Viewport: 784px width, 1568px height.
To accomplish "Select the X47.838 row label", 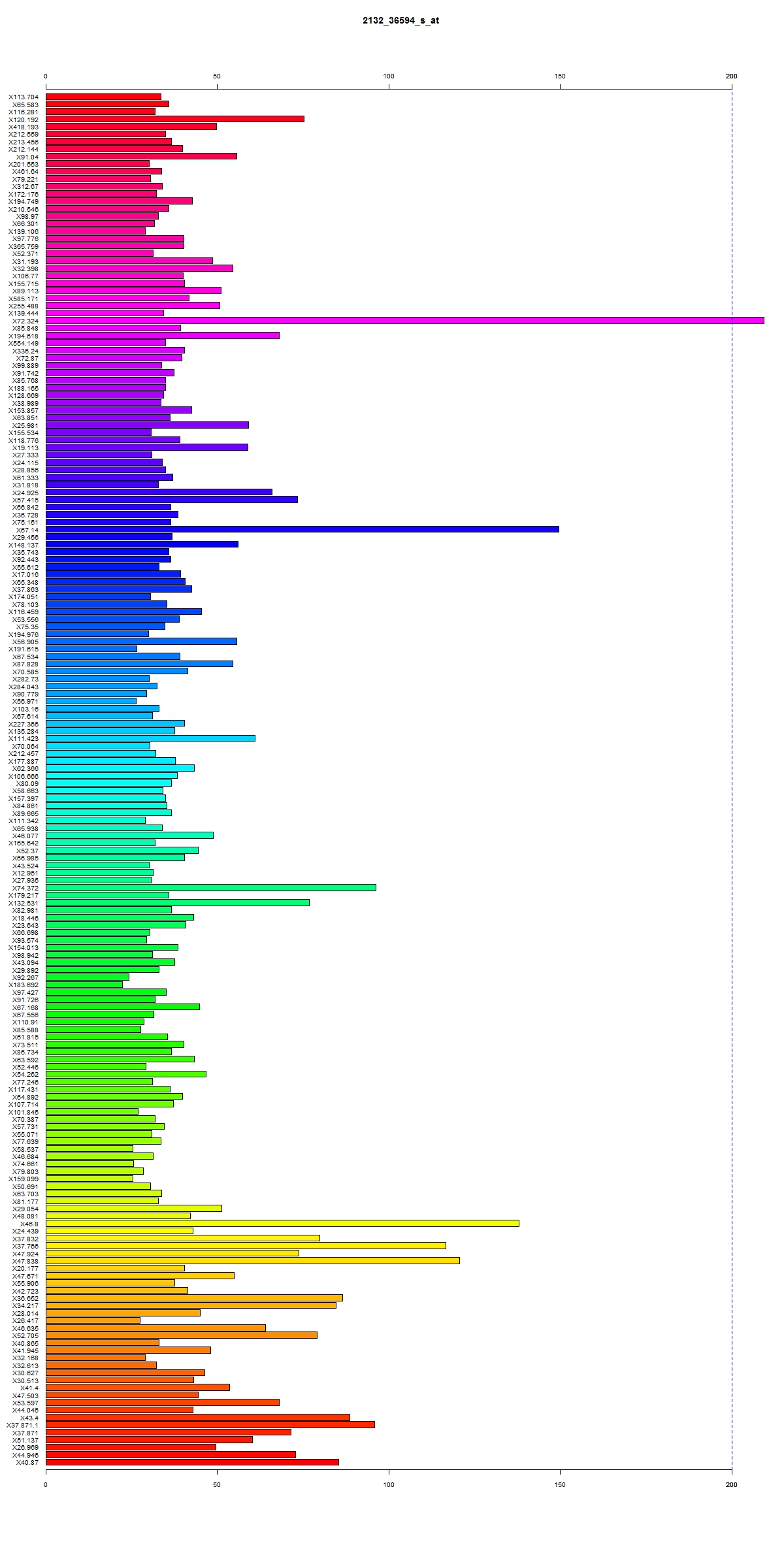I will tap(25, 1261).
